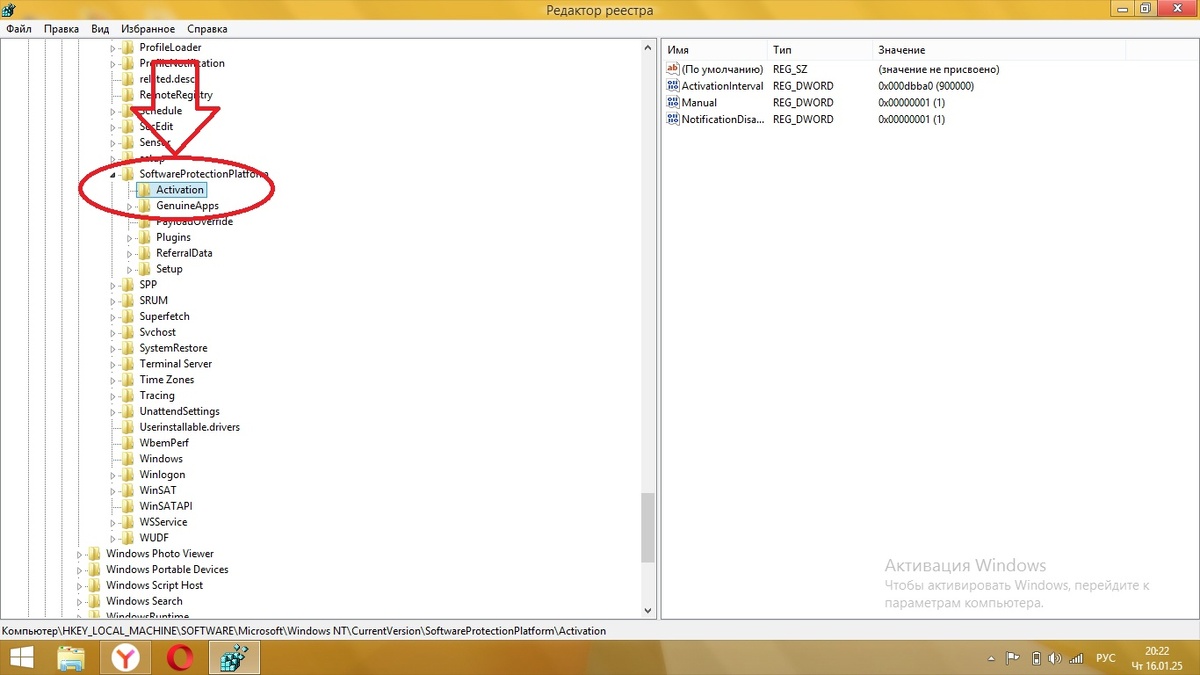Image resolution: width=1200 pixels, height=675 pixels.
Task: Select the ActivationInterval value name
Action: 722,86
